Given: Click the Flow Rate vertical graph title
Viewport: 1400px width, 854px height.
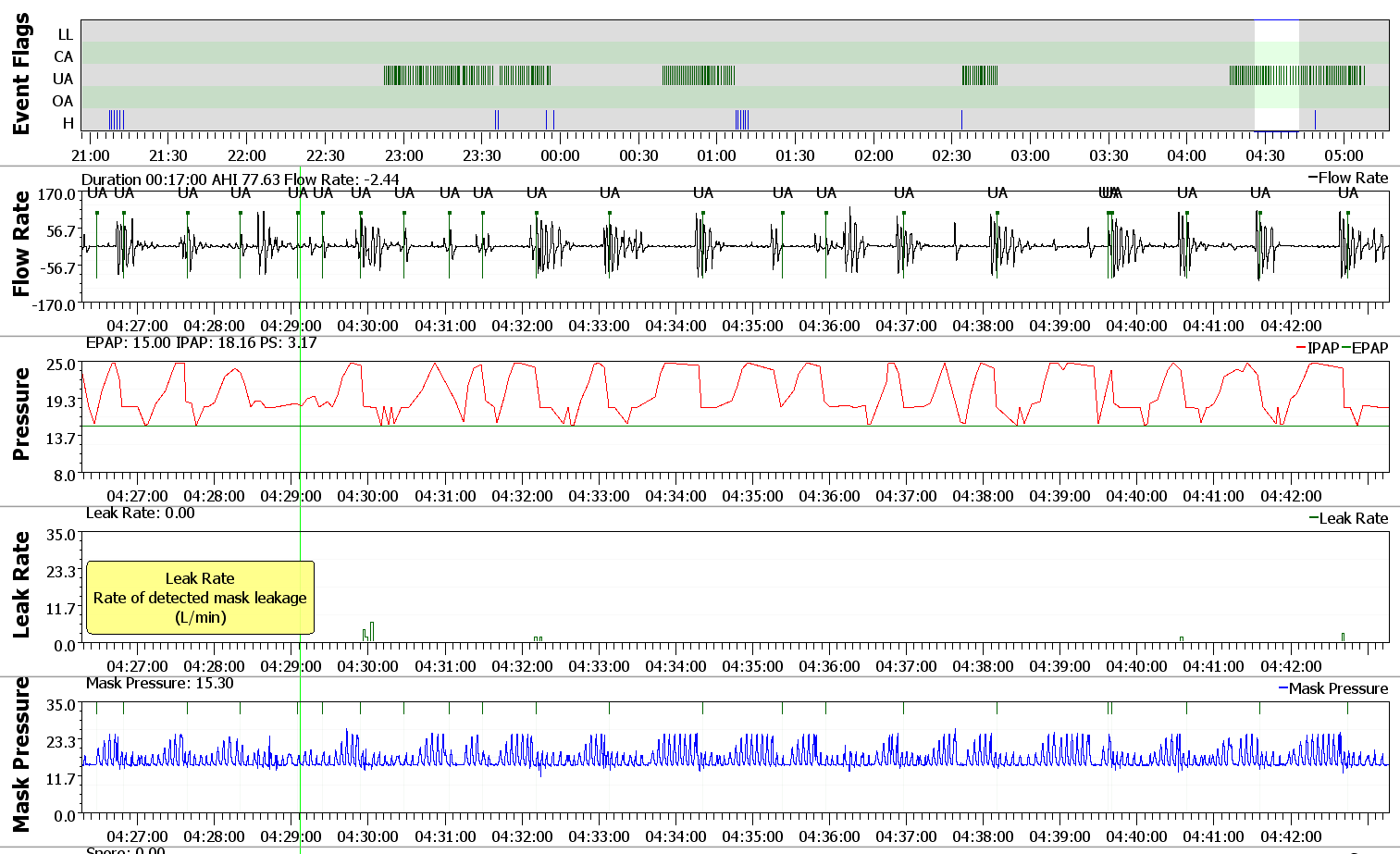Looking at the screenshot, I should [20, 243].
